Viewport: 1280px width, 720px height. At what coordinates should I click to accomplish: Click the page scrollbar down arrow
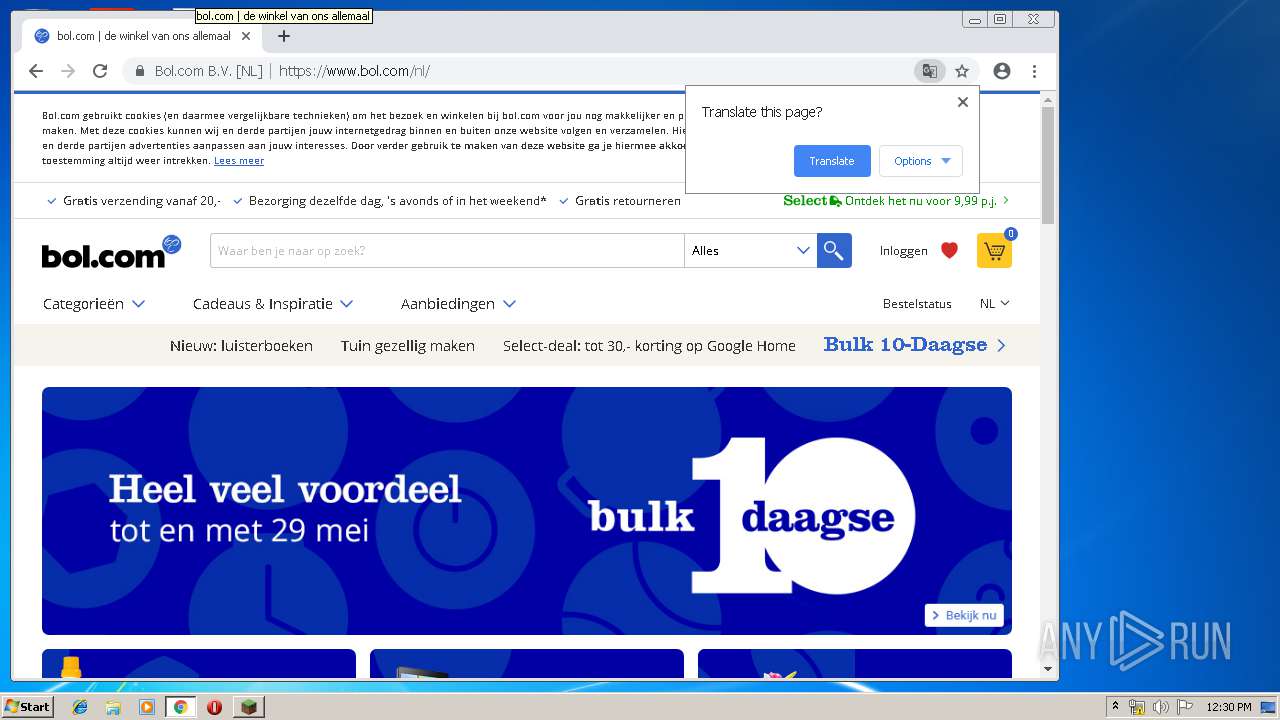click(1048, 669)
